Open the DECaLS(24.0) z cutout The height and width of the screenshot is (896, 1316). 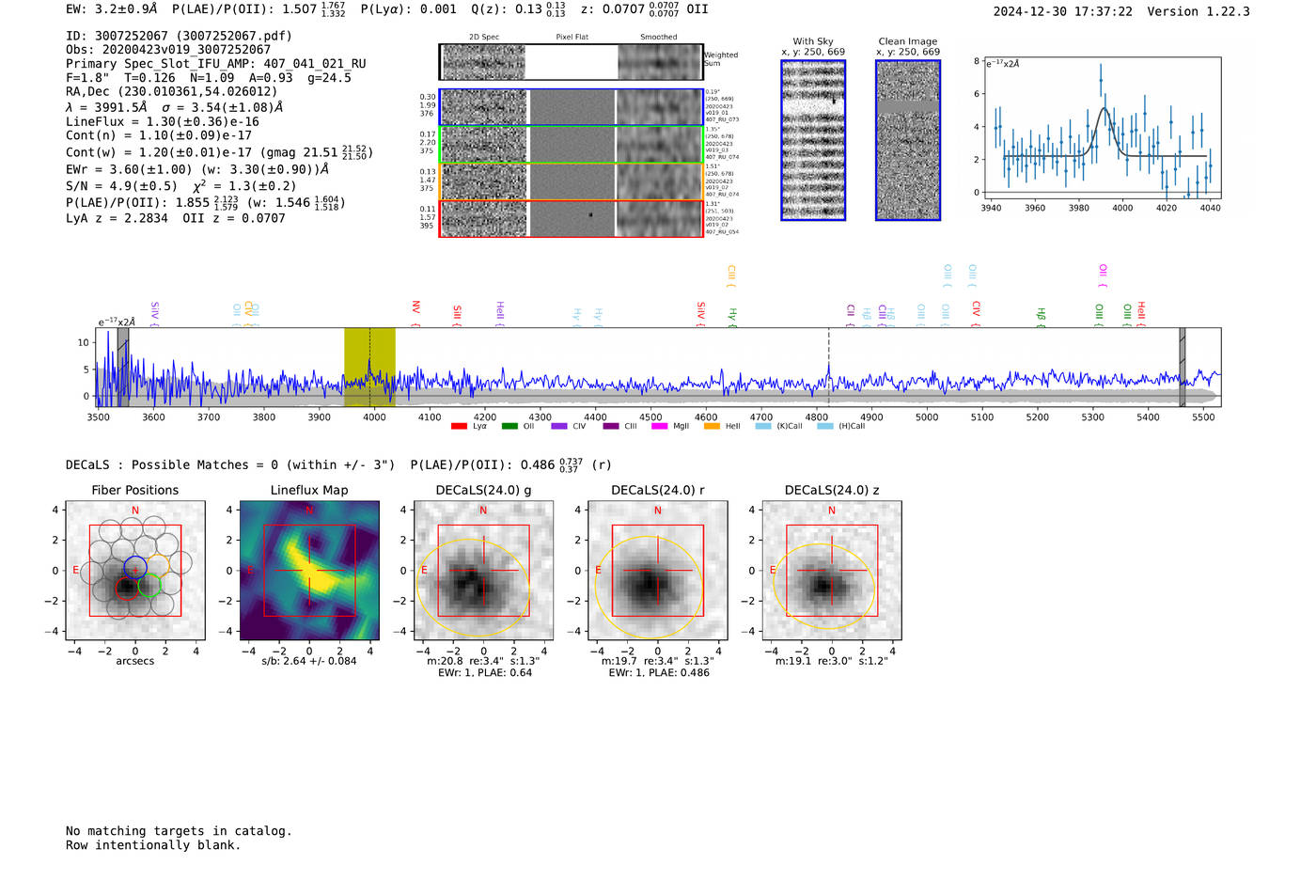832,571
